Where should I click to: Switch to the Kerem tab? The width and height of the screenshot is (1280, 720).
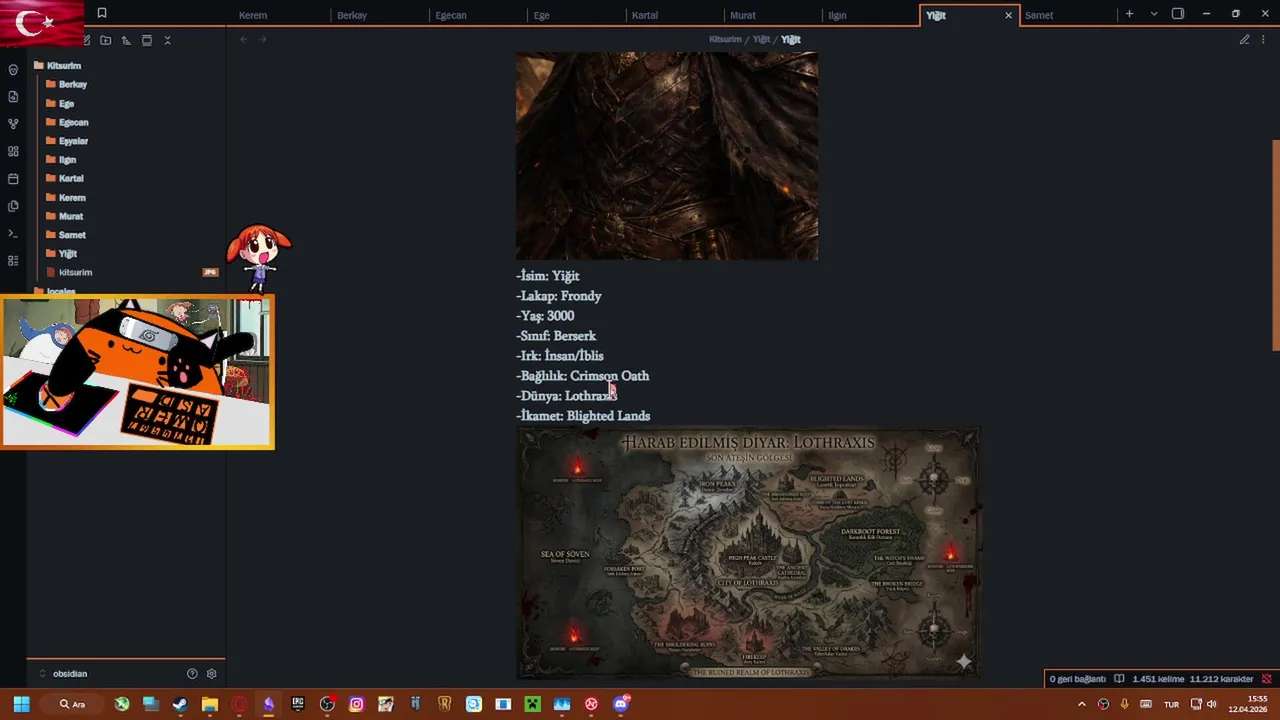click(x=280, y=15)
